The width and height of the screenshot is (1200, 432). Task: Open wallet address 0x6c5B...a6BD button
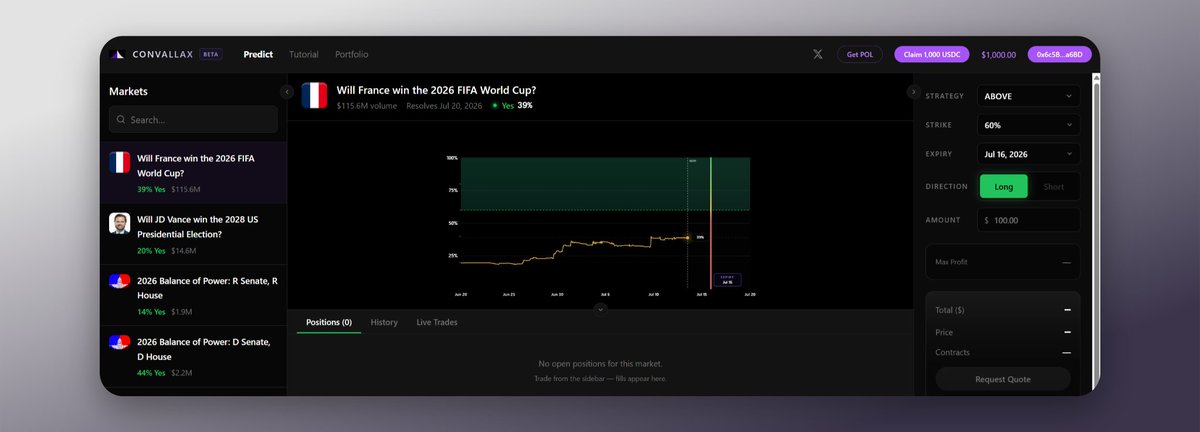click(x=1059, y=54)
